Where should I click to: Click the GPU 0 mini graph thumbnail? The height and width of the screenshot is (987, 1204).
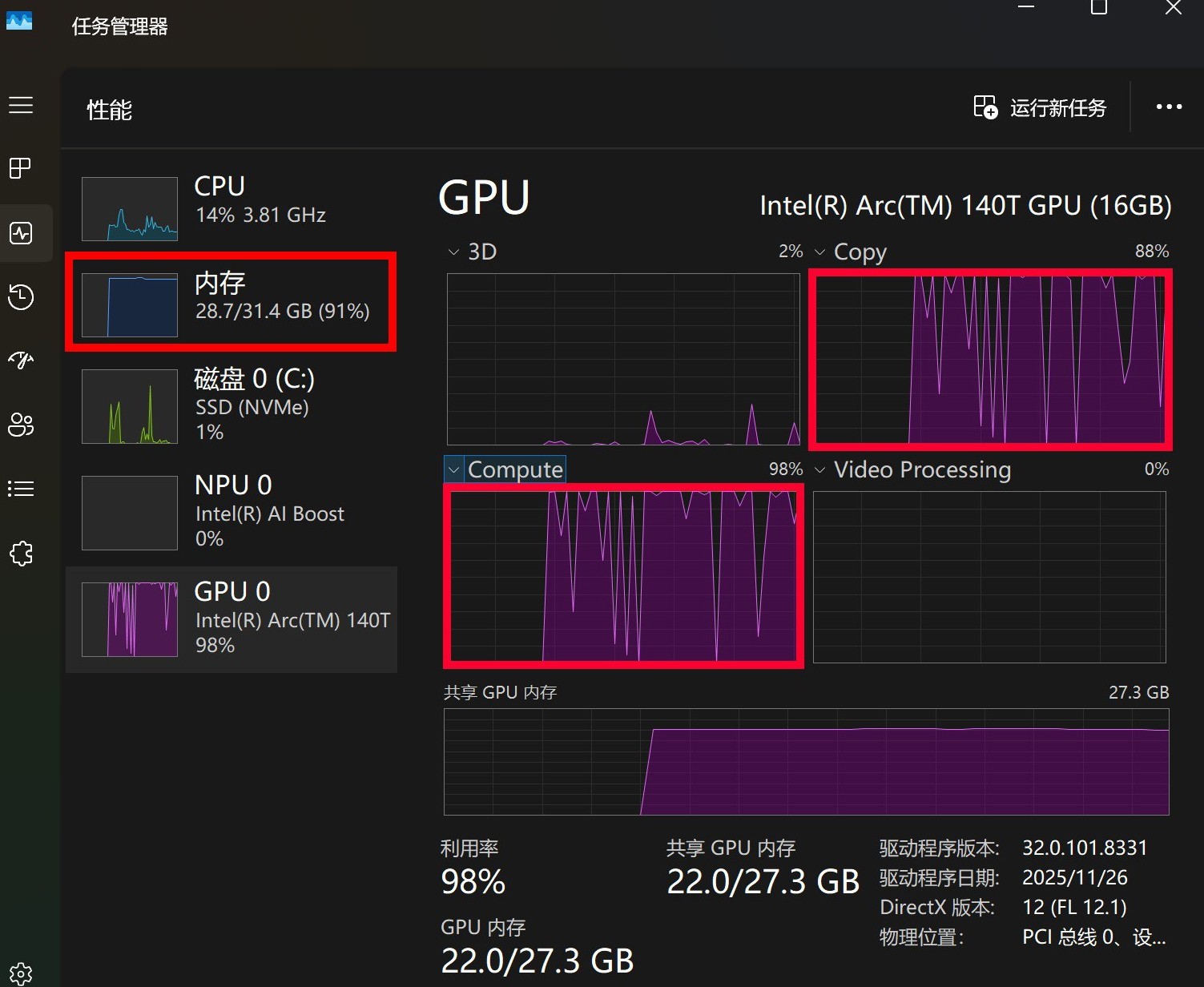130,619
